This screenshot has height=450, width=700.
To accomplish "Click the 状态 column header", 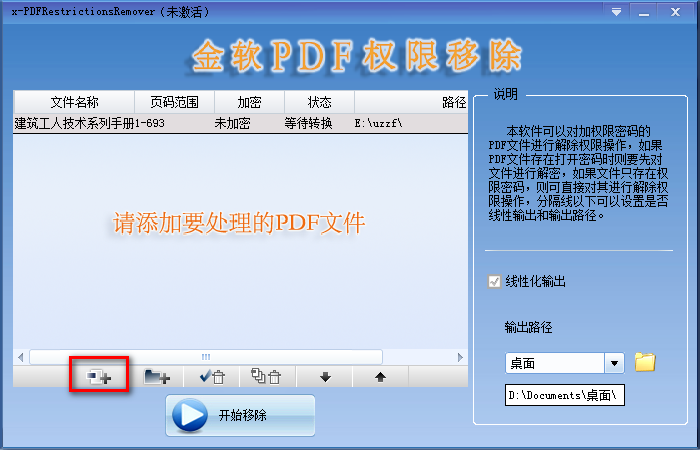I will [x=319, y=102].
